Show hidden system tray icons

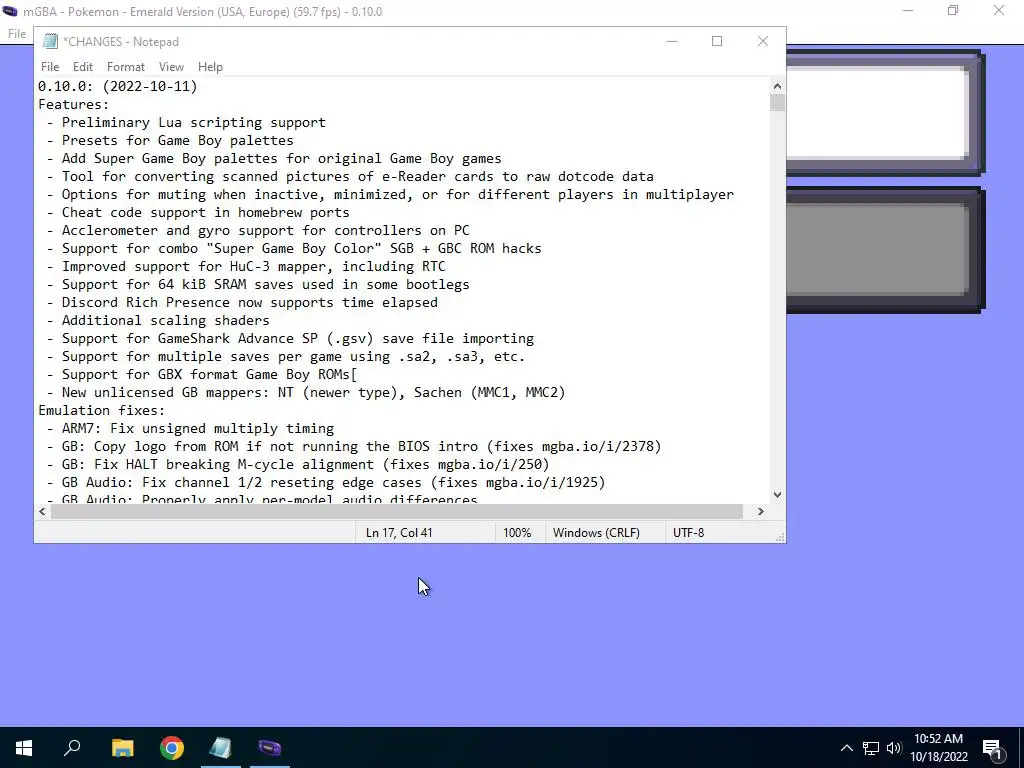pos(846,748)
